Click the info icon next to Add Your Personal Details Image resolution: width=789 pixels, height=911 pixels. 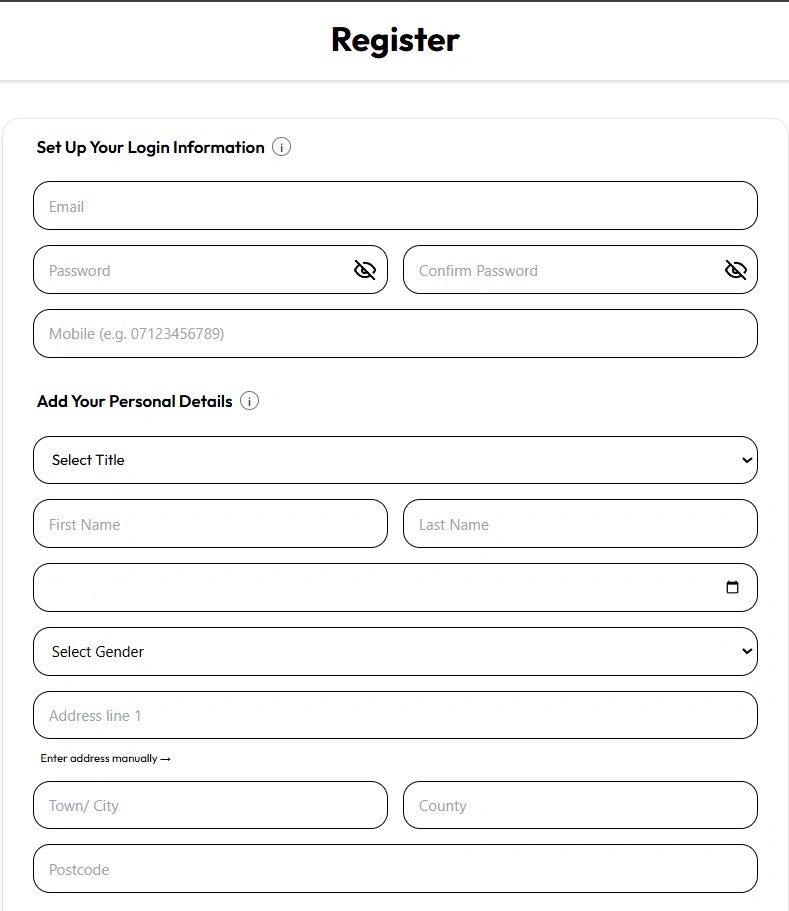pos(249,400)
